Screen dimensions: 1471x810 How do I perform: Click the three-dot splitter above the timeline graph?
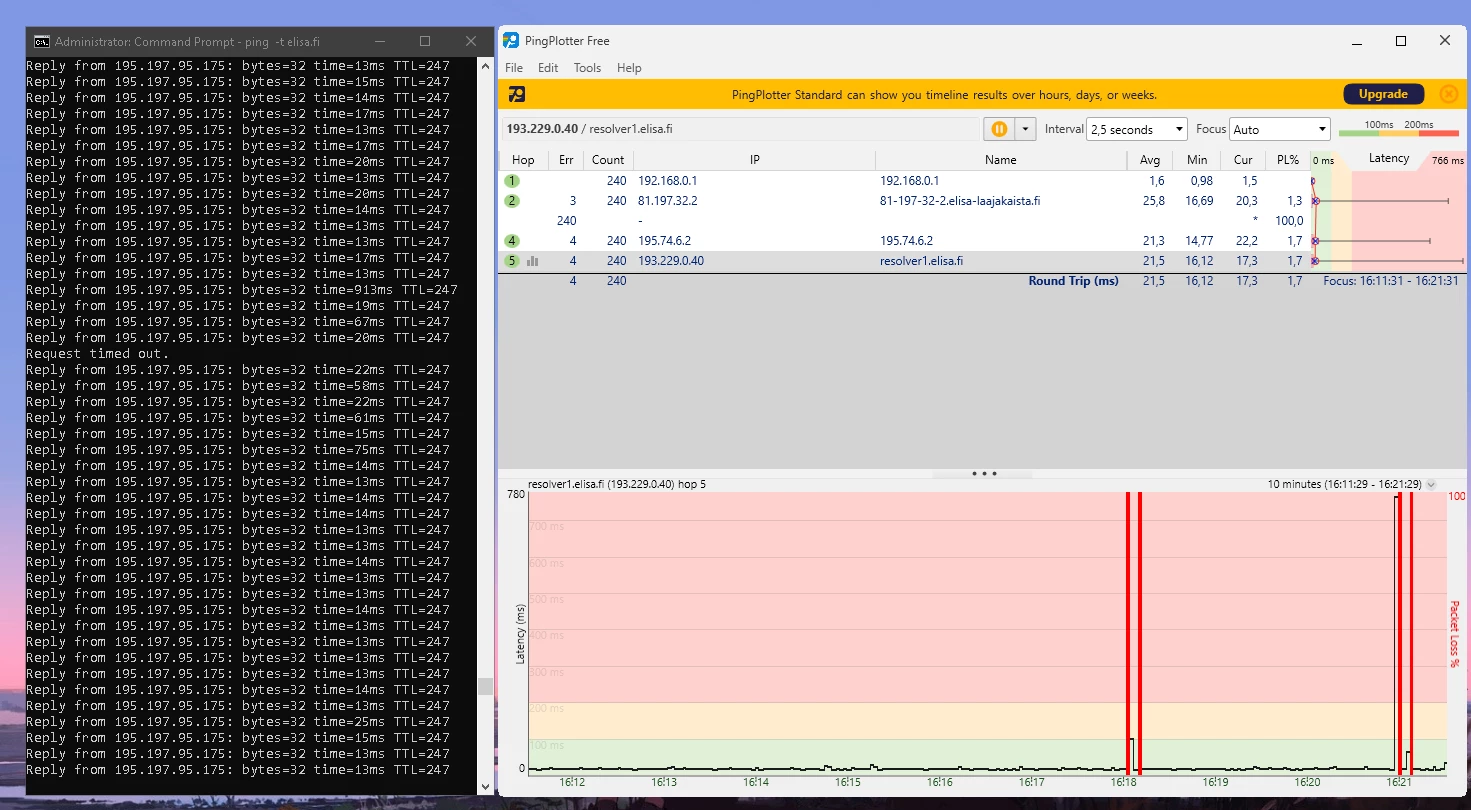pos(984,474)
